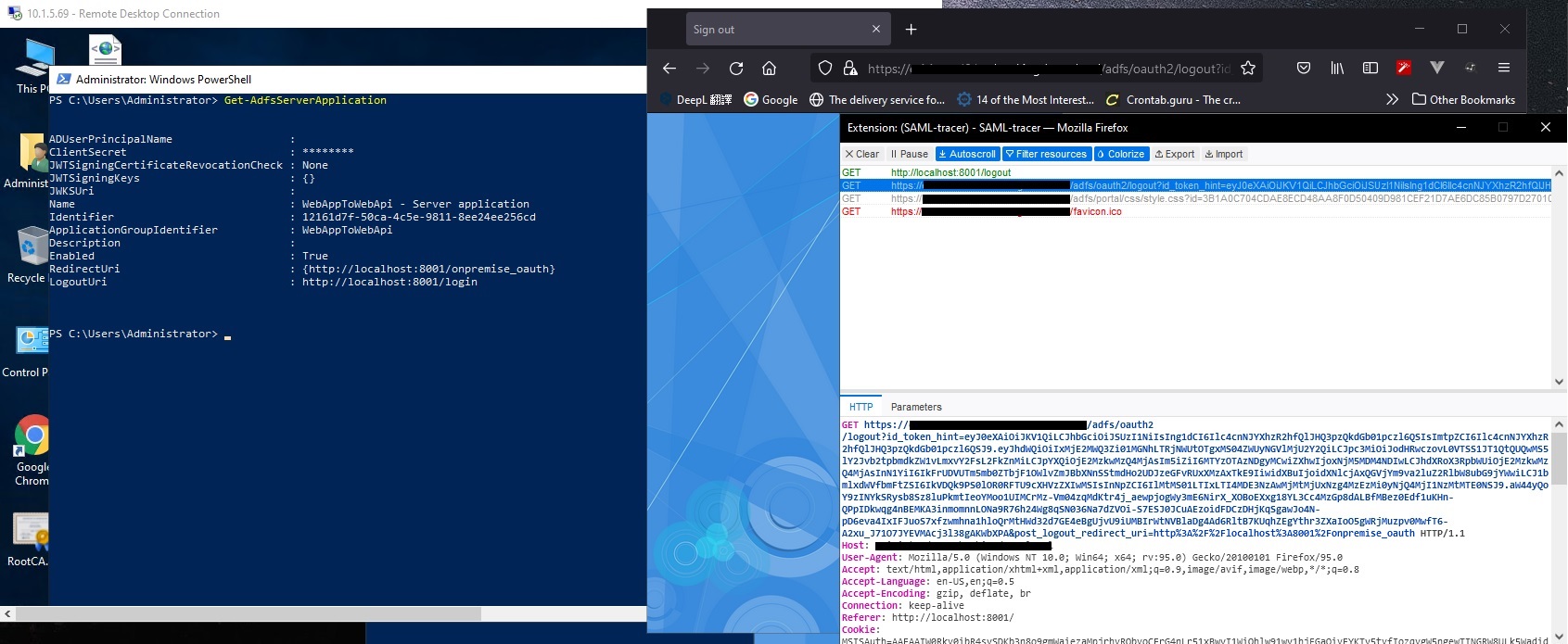Open '14 of the Most Interest...' bookmark
Viewport: 1568px width, 644px height.
click(1026, 99)
